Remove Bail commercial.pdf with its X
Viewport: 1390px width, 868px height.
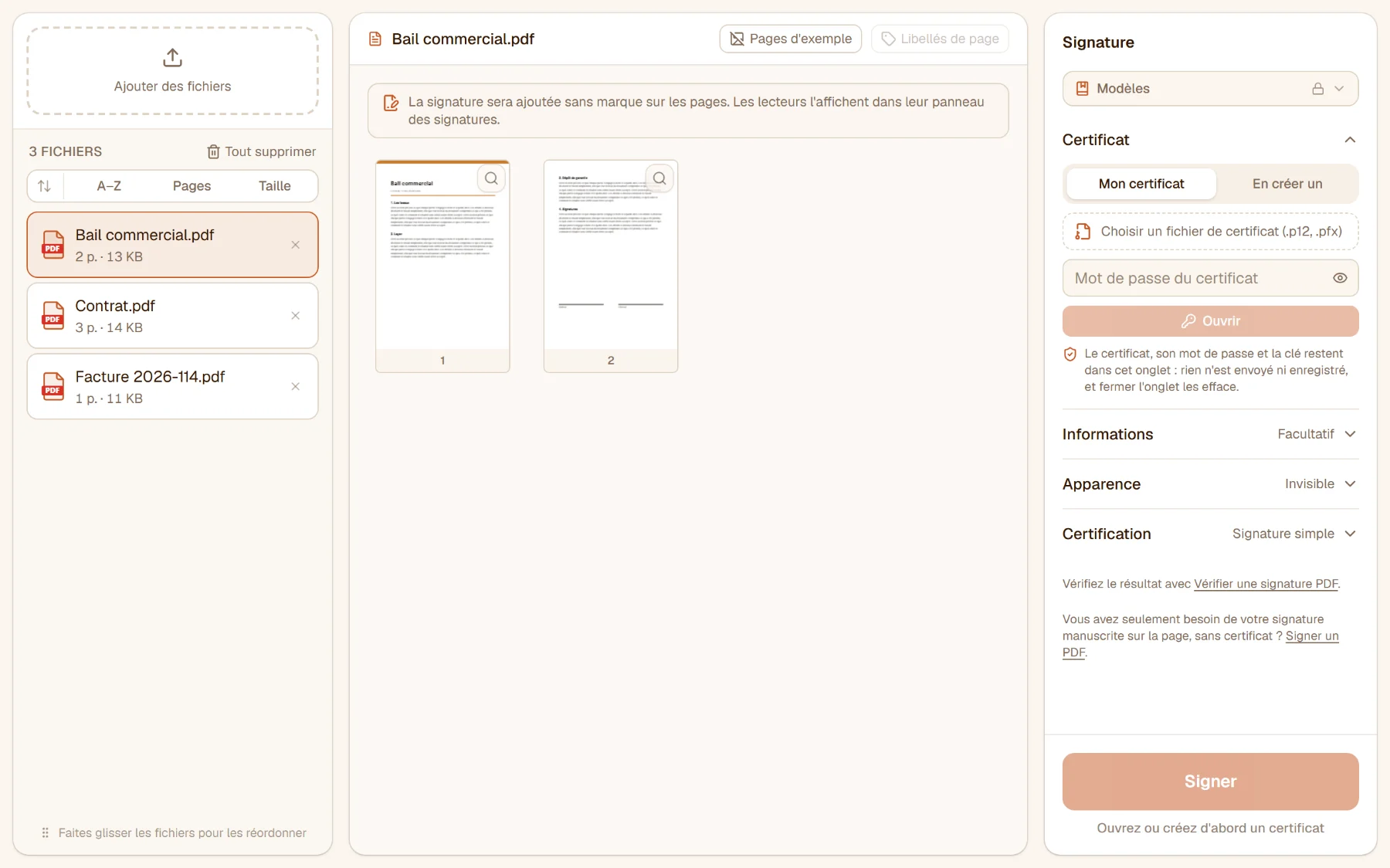coord(295,245)
